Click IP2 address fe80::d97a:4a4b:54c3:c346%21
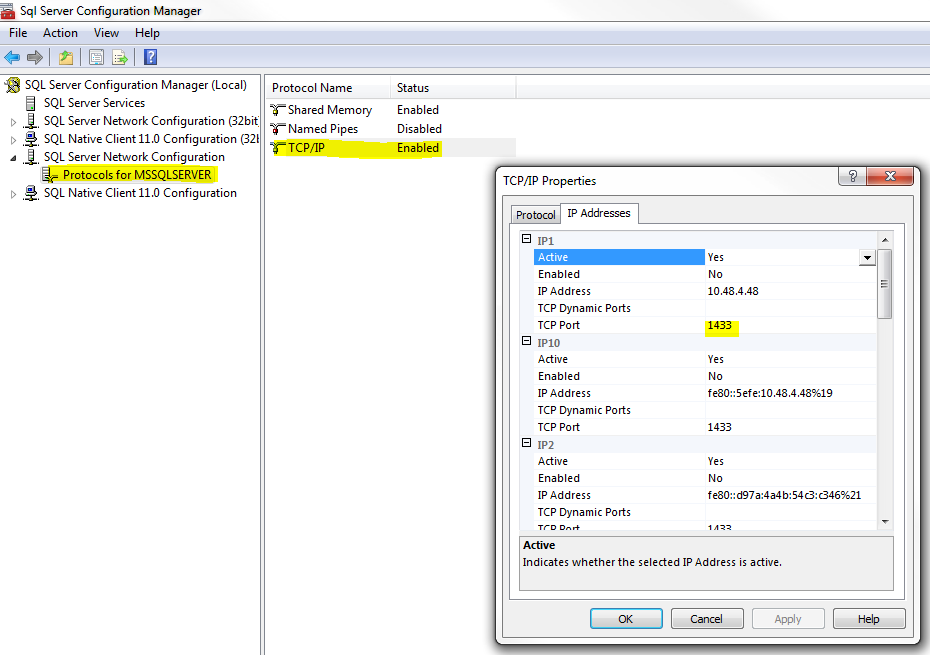The width and height of the screenshot is (930, 655). coord(784,495)
